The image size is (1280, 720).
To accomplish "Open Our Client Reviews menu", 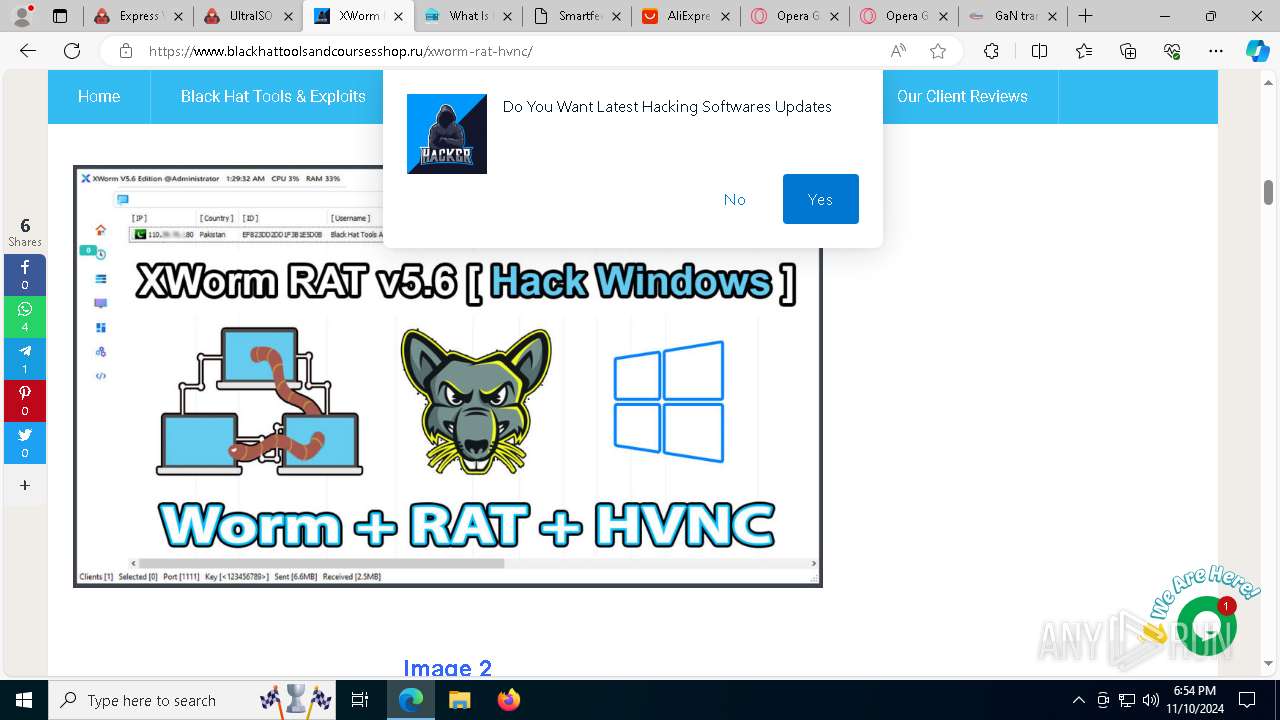I will 962,96.
